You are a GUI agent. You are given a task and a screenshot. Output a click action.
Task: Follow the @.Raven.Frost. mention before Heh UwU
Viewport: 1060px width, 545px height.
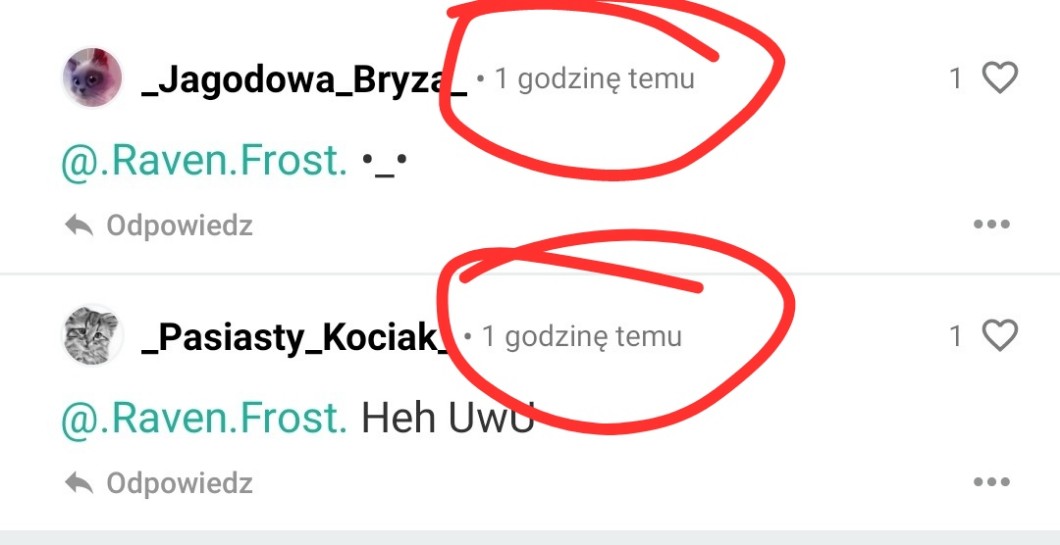click(204, 419)
